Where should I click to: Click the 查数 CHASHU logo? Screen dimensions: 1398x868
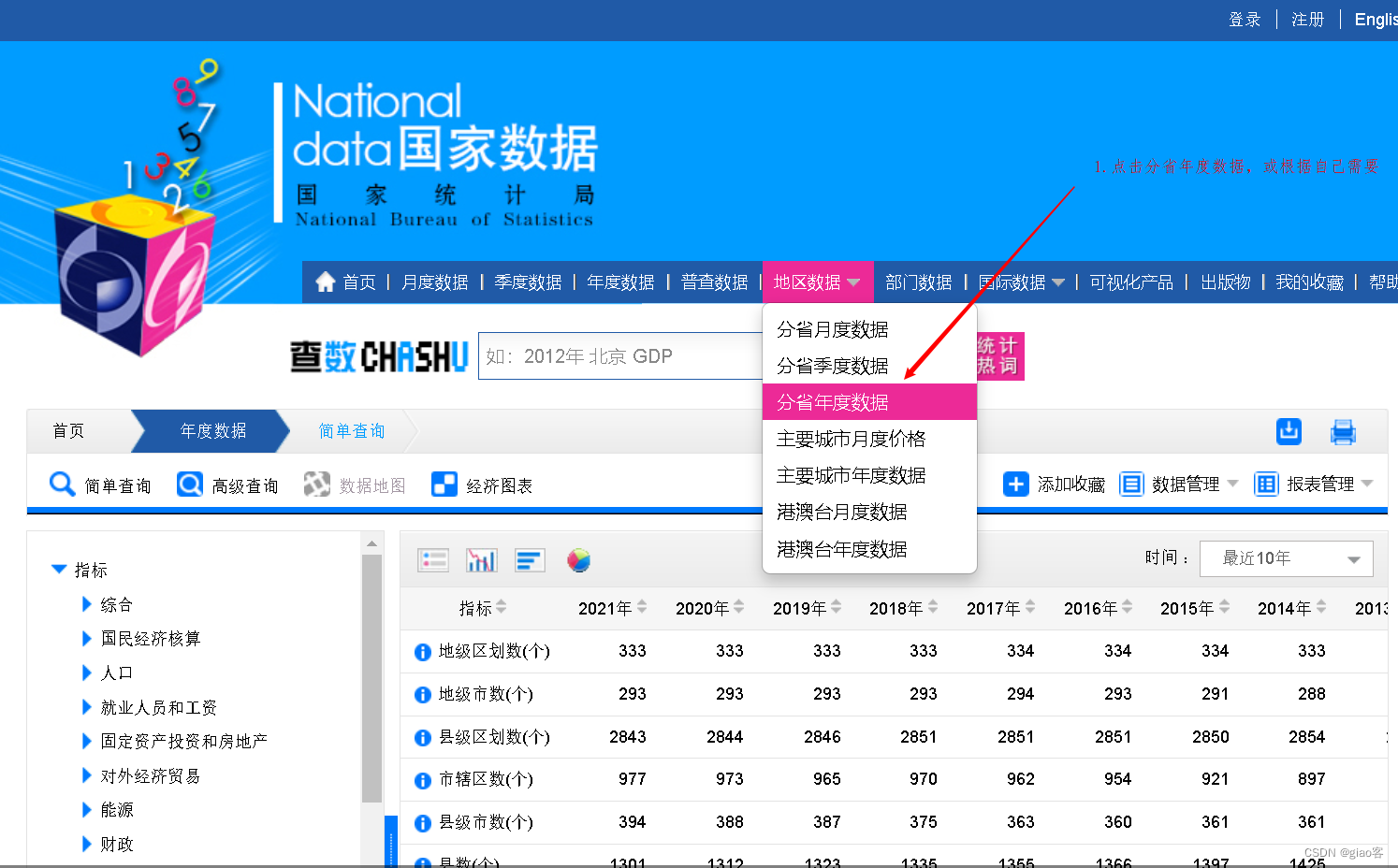pyautogui.click(x=379, y=356)
